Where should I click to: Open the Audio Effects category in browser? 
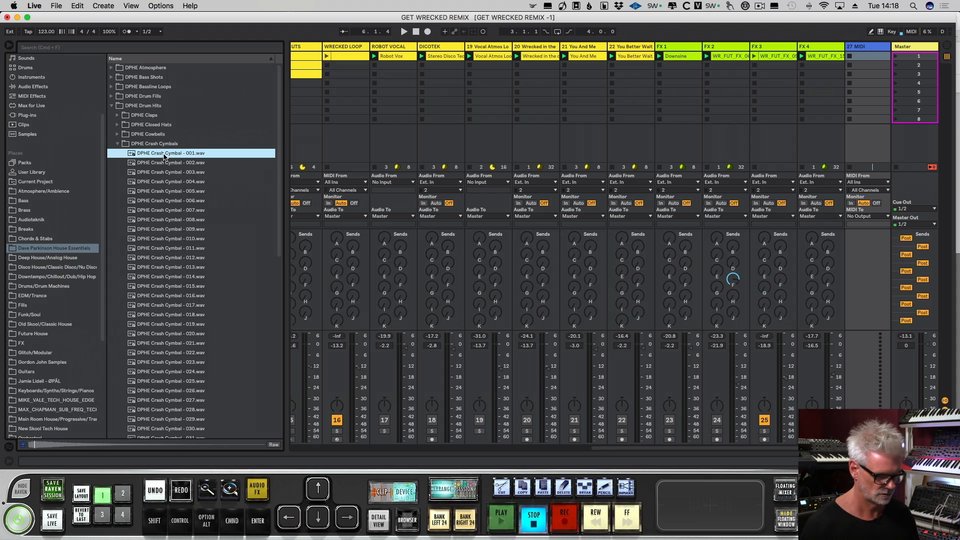click(x=32, y=86)
